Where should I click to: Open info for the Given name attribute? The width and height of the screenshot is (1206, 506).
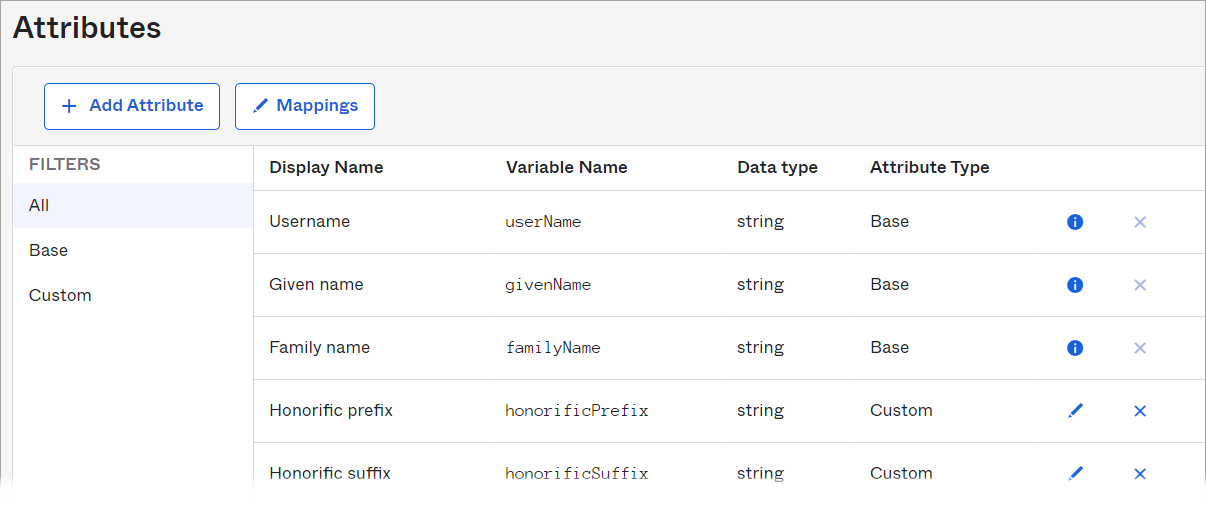click(x=1075, y=285)
